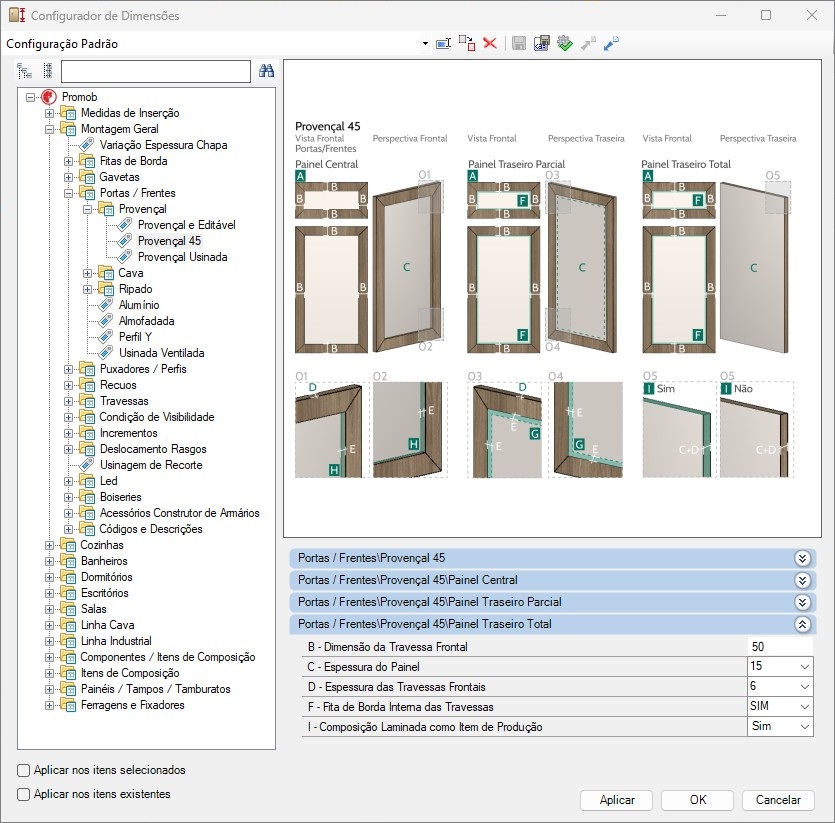Viewport: 835px width, 823px height.
Task: Enable 'Aplicar nos itens selecionados' checkbox
Action: [x=24, y=771]
